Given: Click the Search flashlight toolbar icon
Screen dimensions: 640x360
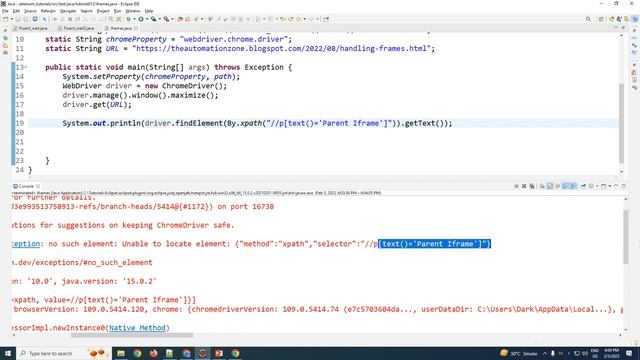Looking at the screenshot, I should click(196, 19).
